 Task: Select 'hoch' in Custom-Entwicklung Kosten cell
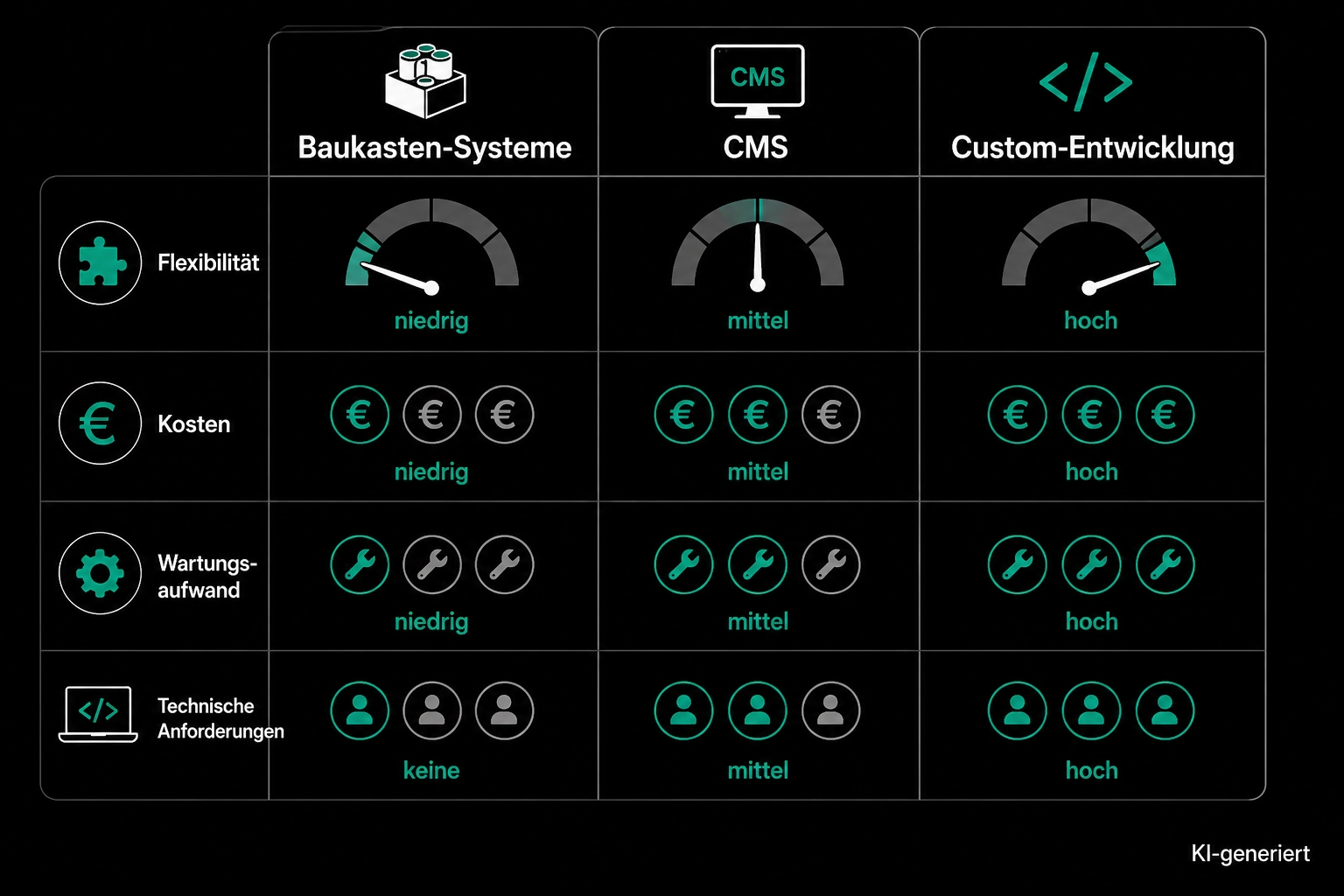coord(1092,472)
